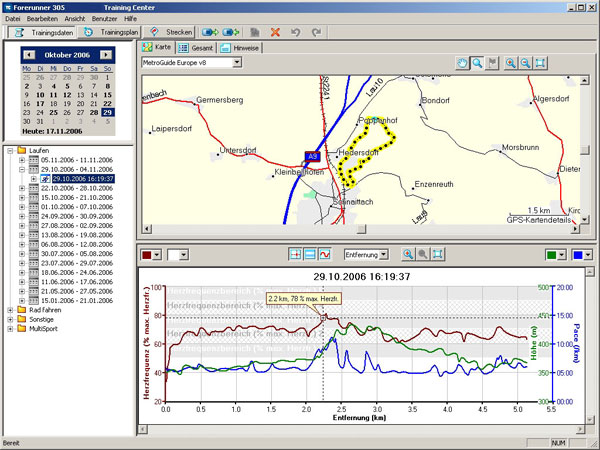The width and height of the screenshot is (600, 450).
Task: Open the Trainingsplan view
Action: [x=109, y=33]
